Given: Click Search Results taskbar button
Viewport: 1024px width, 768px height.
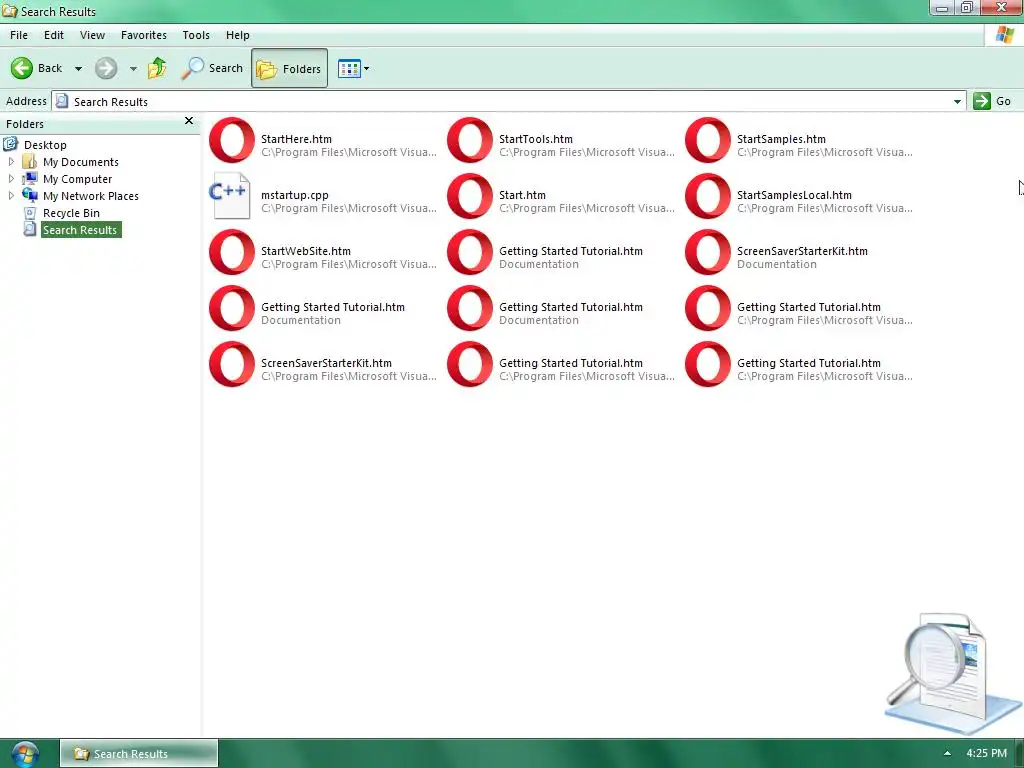Looking at the screenshot, I should (x=139, y=754).
